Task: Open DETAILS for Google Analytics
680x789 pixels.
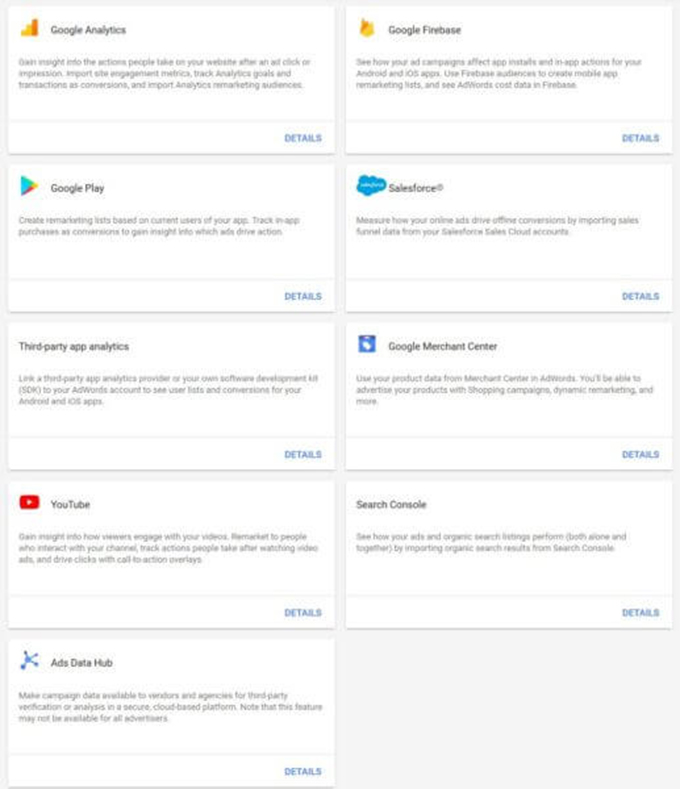Action: (x=303, y=138)
